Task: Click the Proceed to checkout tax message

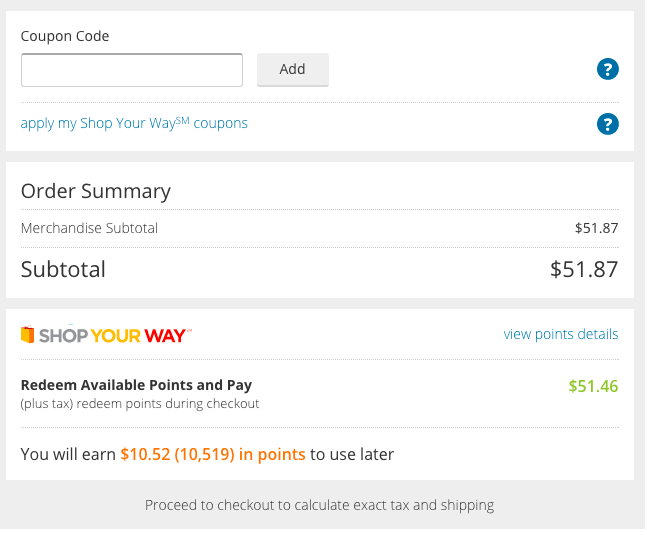Action: (x=319, y=505)
